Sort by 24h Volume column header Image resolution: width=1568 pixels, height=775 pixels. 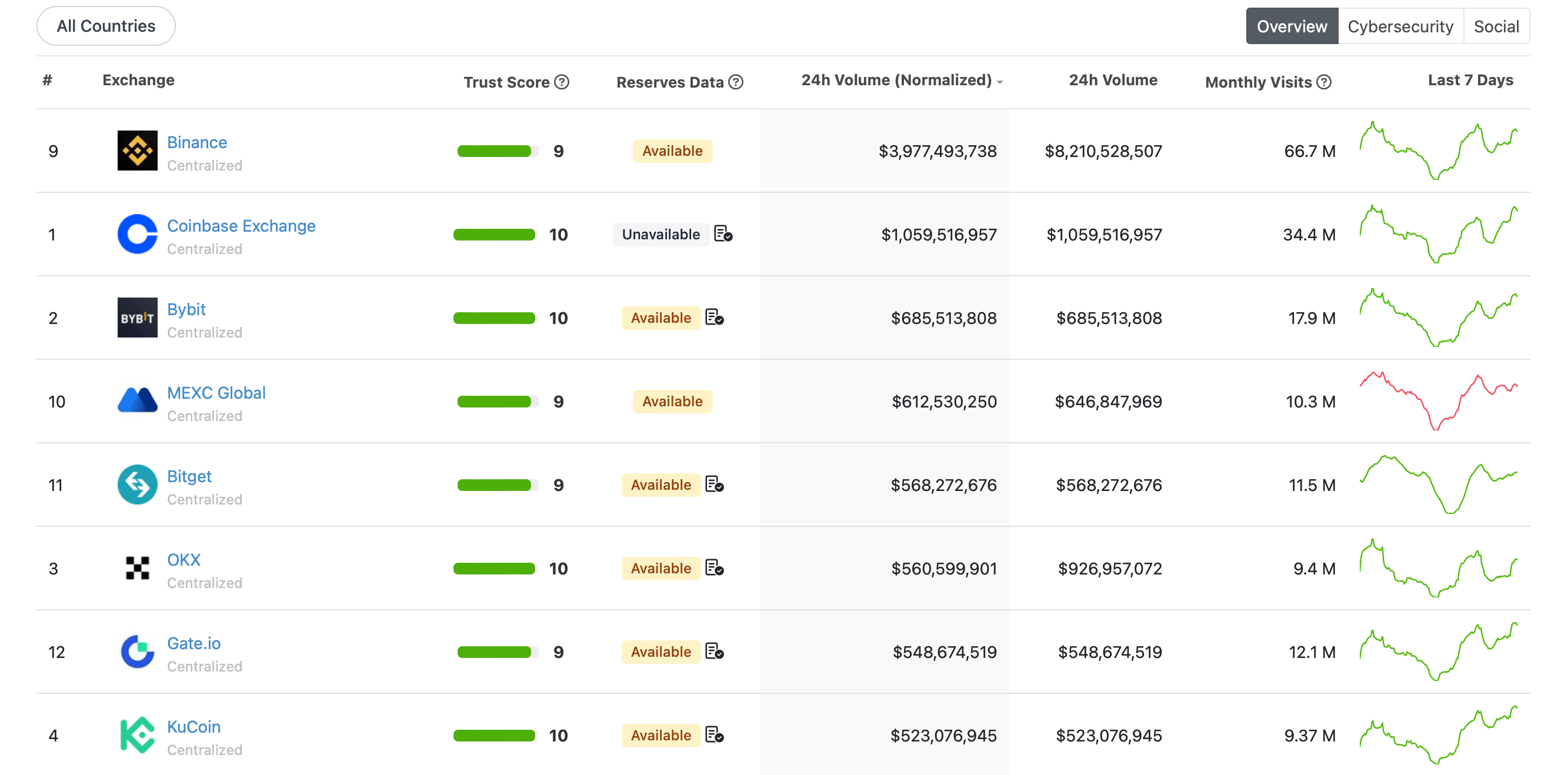tap(1113, 81)
